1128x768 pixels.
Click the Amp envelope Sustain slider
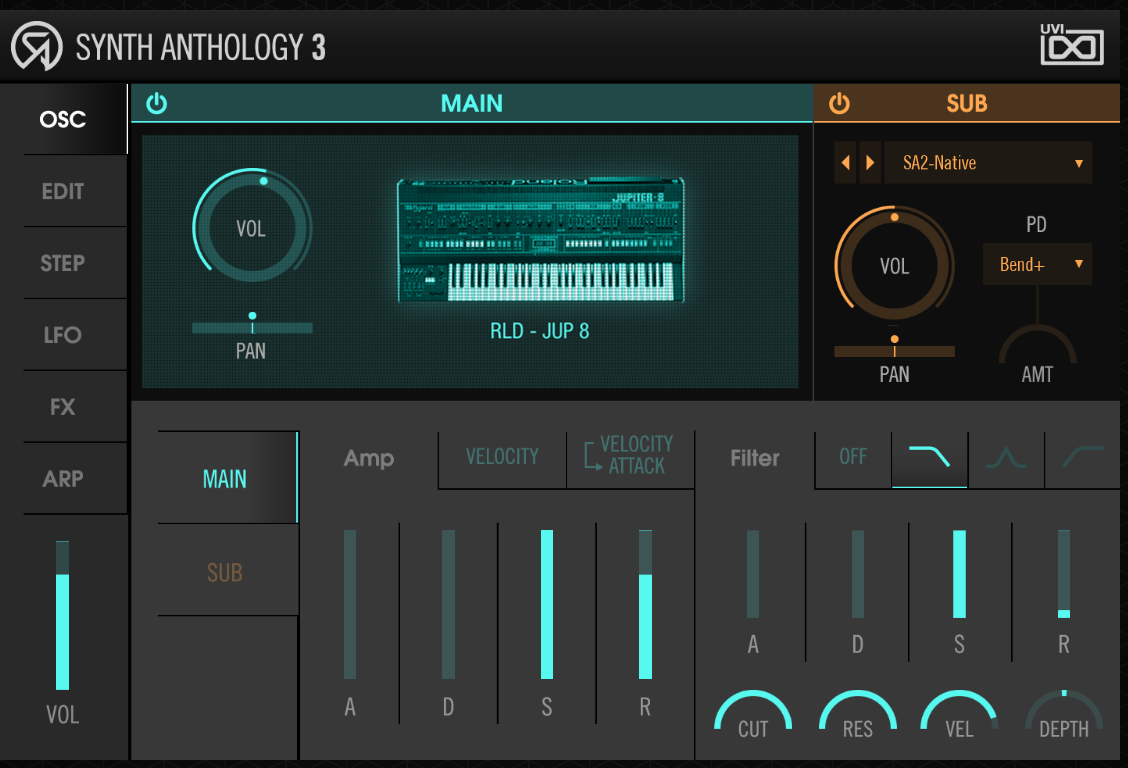[547, 605]
